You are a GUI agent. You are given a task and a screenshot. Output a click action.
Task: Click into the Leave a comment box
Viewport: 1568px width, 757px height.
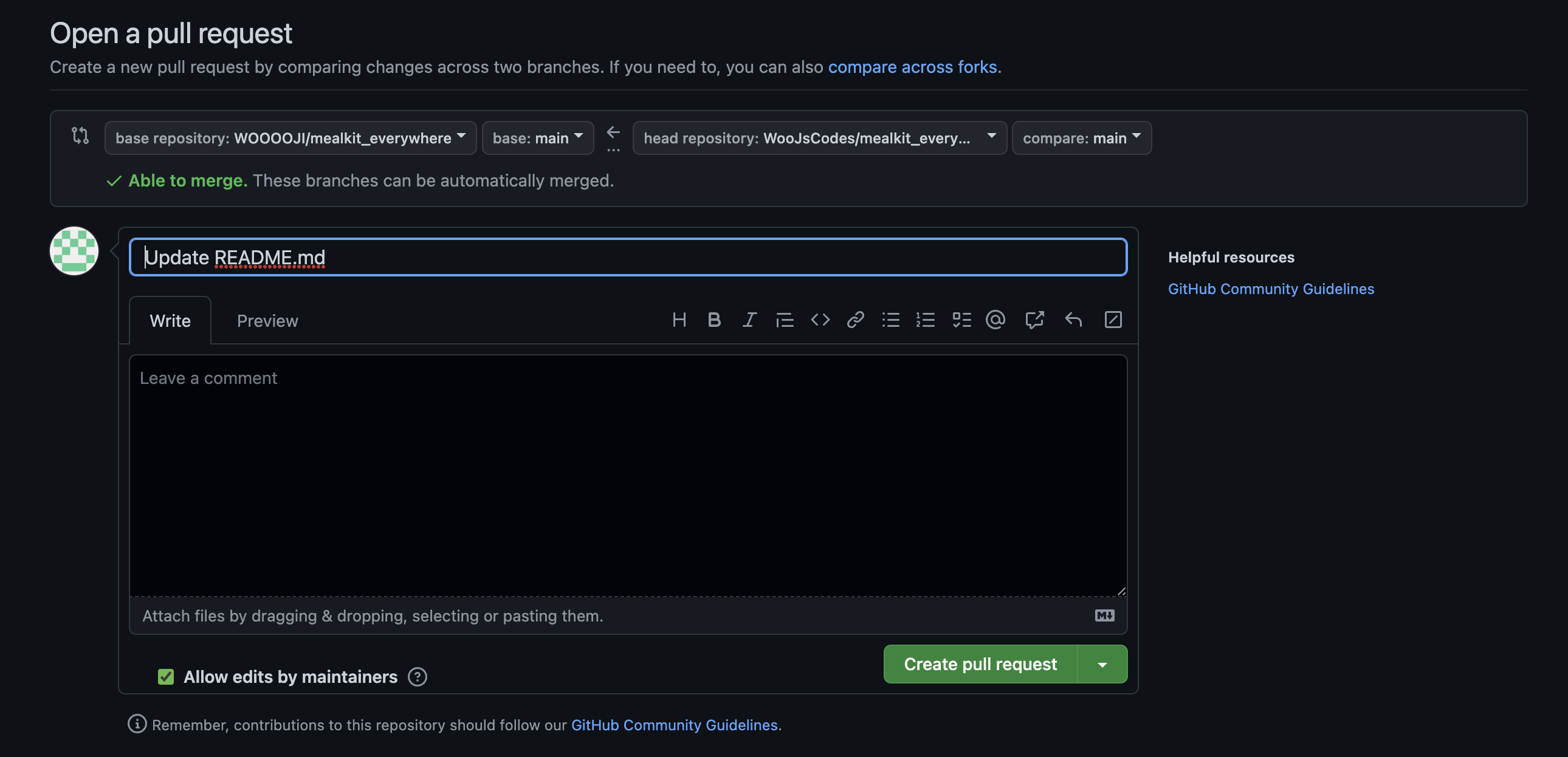coord(627,474)
